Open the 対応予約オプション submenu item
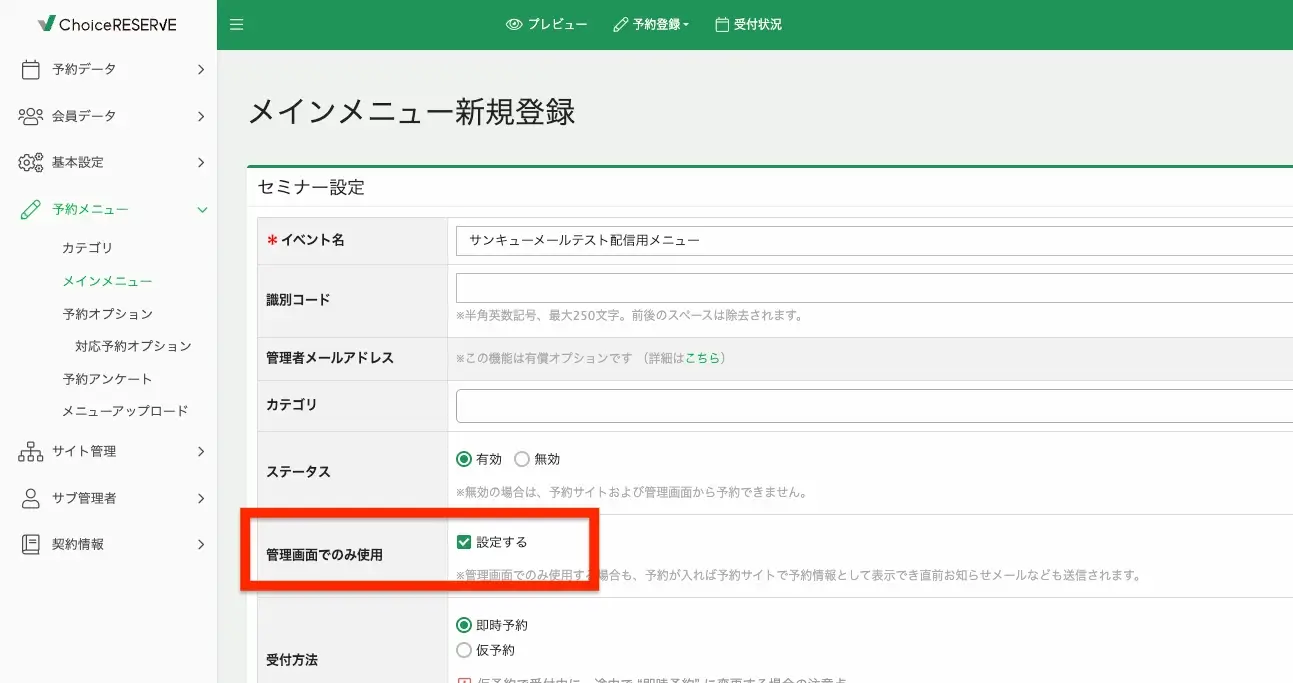Screen dimensions: 1293x683 pyautogui.click(x=133, y=346)
